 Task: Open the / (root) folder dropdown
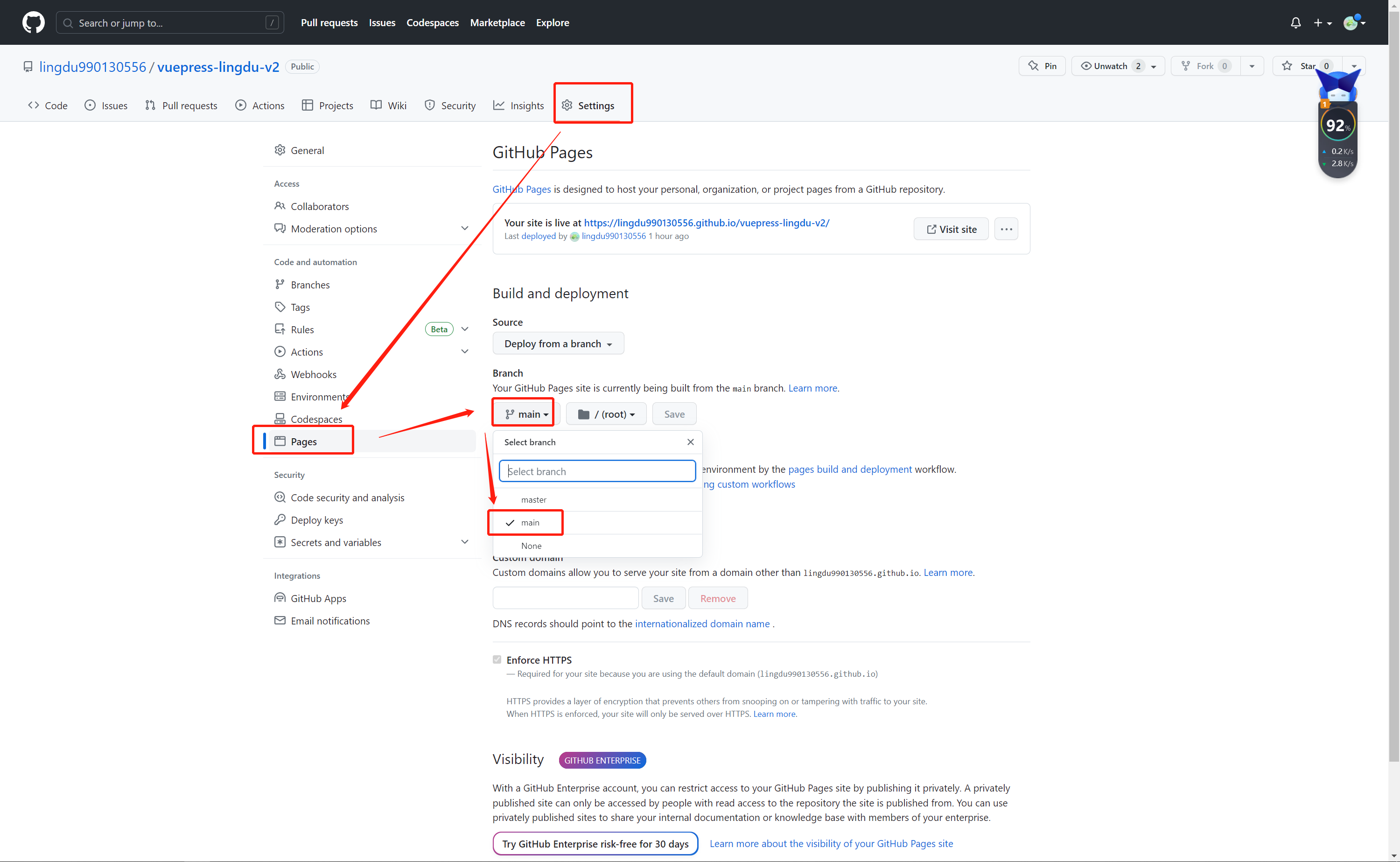coord(606,414)
